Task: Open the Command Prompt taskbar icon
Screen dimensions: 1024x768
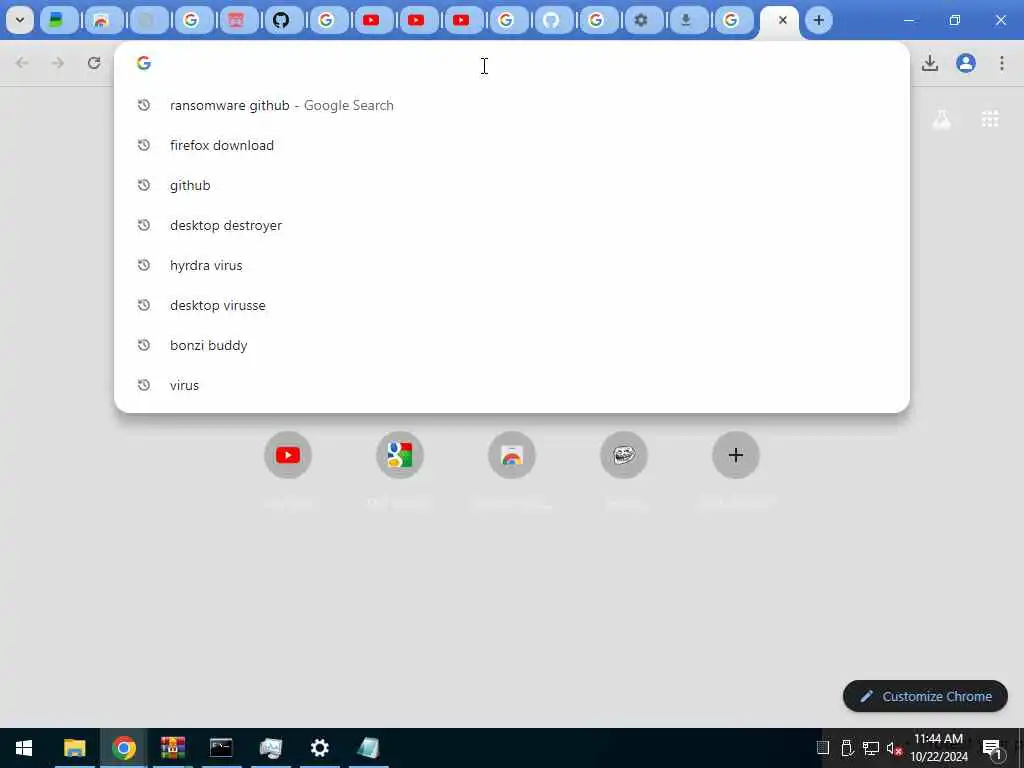Action: pos(221,748)
